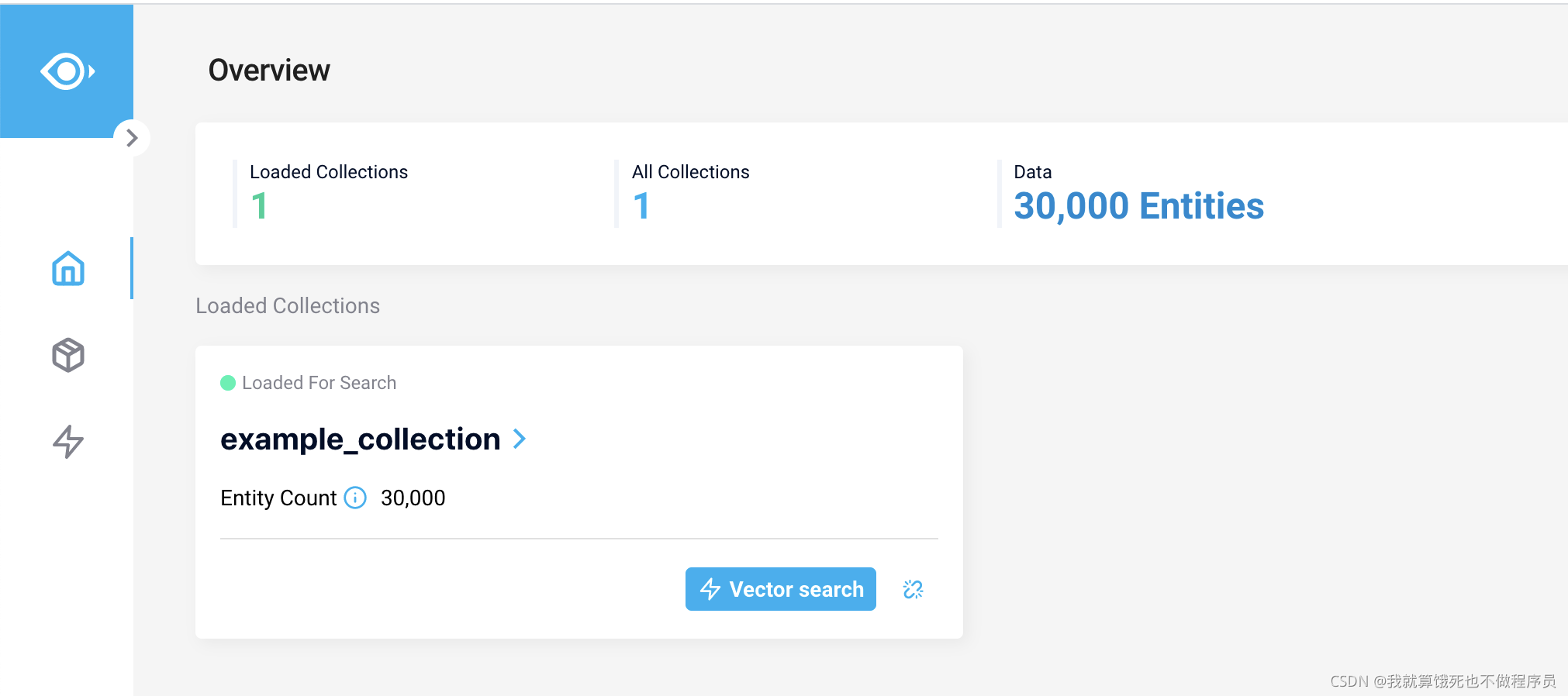
Task: Open the example_collection chevron arrow
Action: pyautogui.click(x=520, y=439)
